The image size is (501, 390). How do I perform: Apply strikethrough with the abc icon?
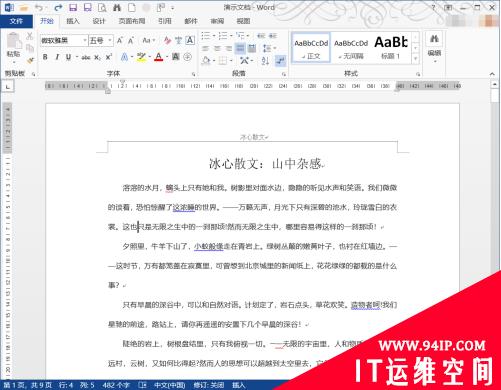point(86,58)
